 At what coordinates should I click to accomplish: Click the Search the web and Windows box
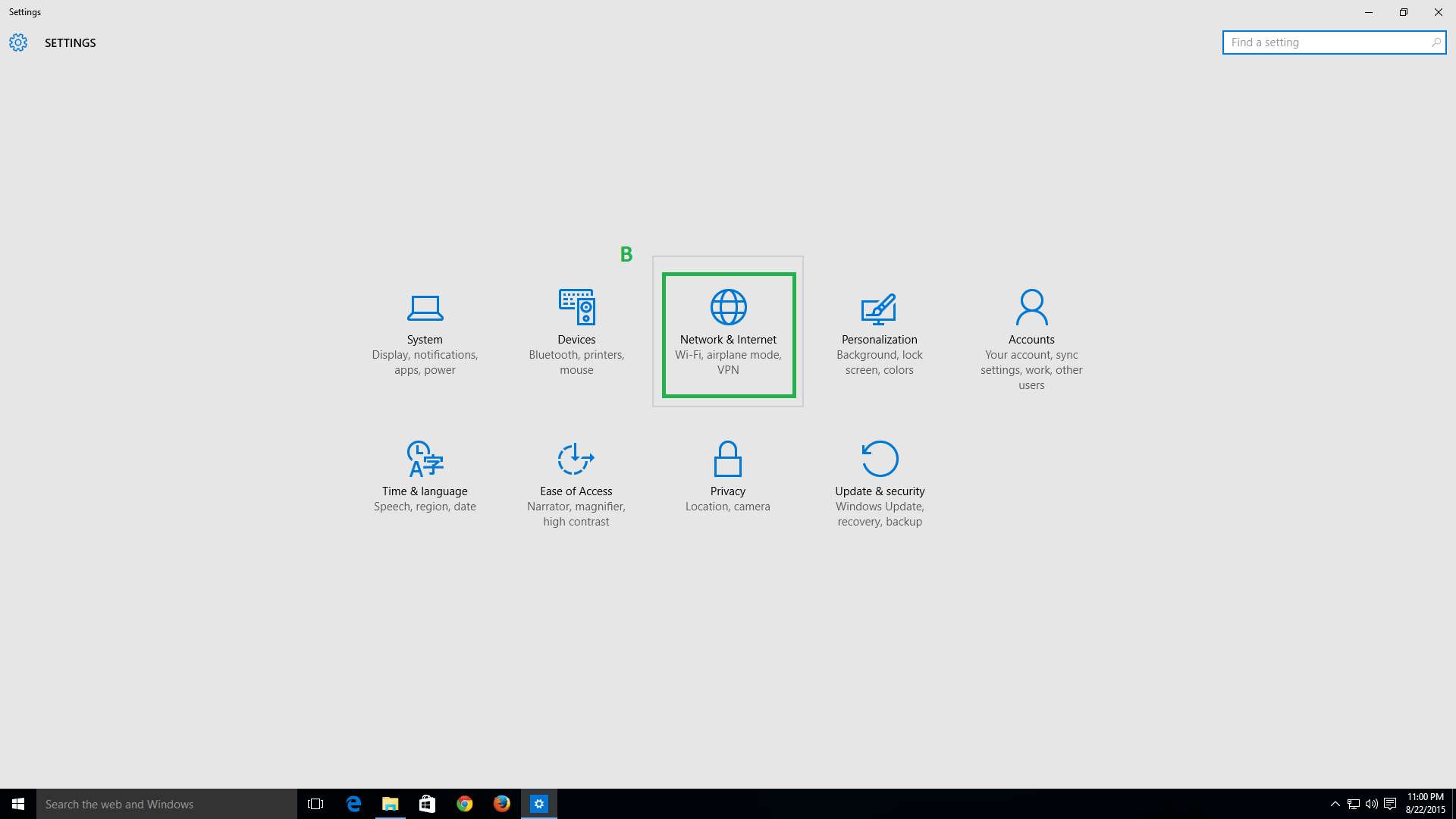[x=167, y=804]
